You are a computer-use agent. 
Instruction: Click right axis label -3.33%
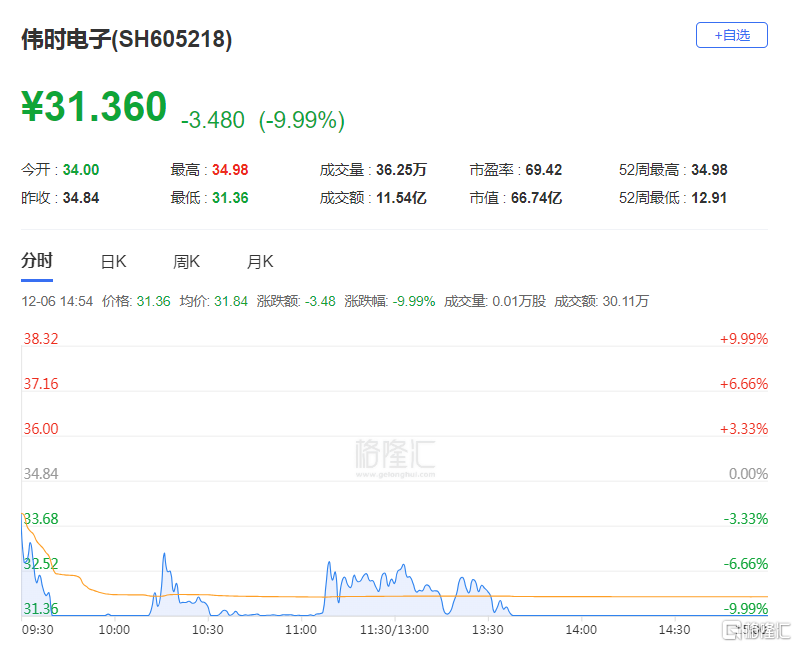click(746, 519)
